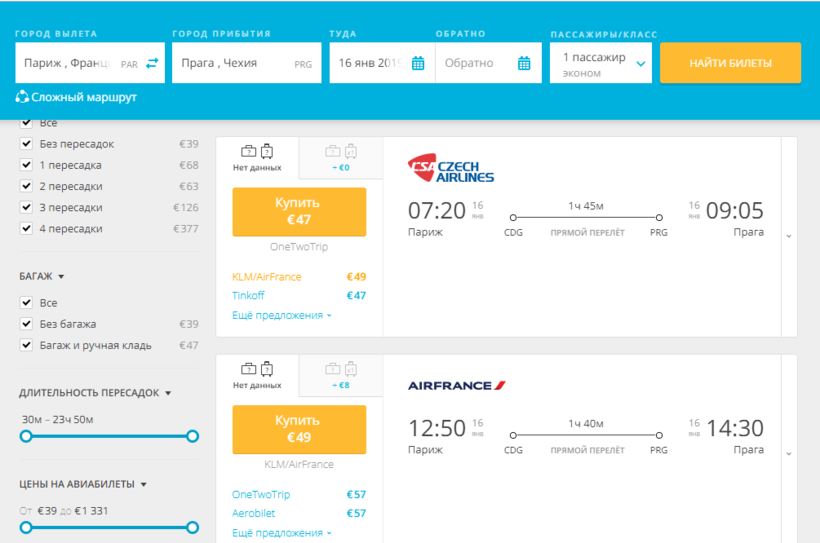Viewport: 820px width, 543px height.
Task: Open the KLM/AirFrance €49 offer link
Action: coord(266,277)
